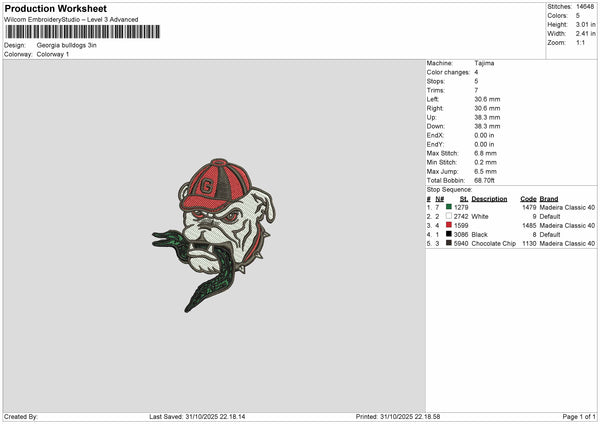The image size is (600, 424).
Task: Click the Width value '2.41 in'
Action: click(585, 34)
